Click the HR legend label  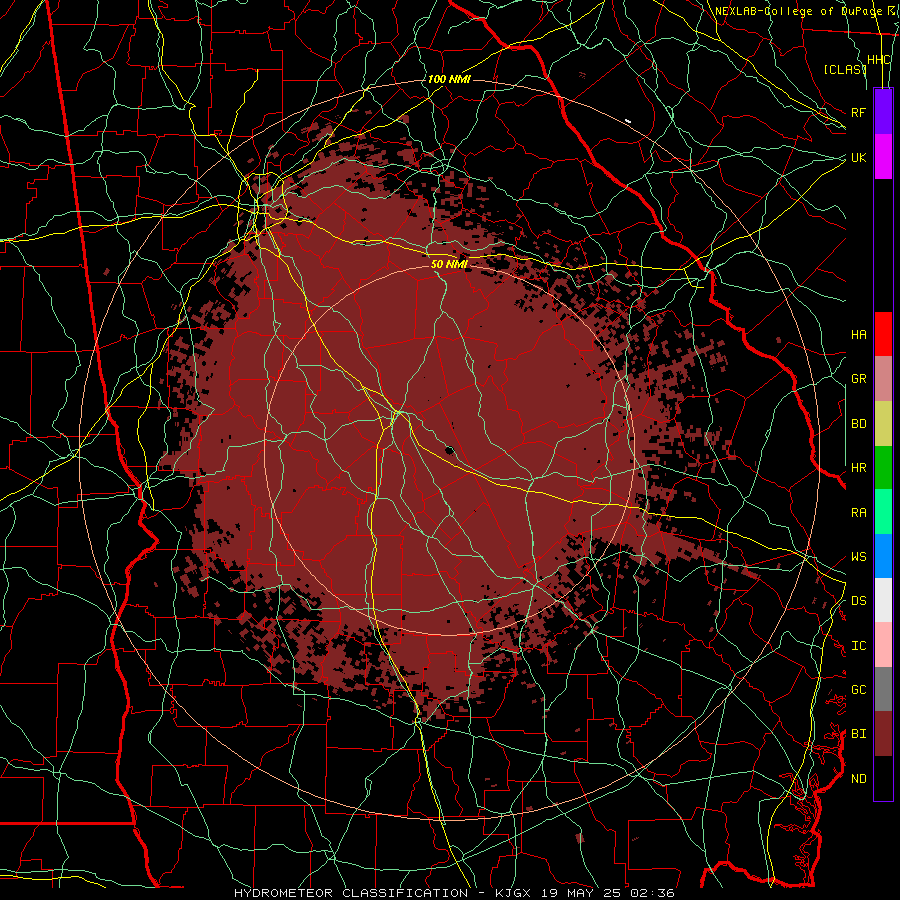click(x=858, y=468)
